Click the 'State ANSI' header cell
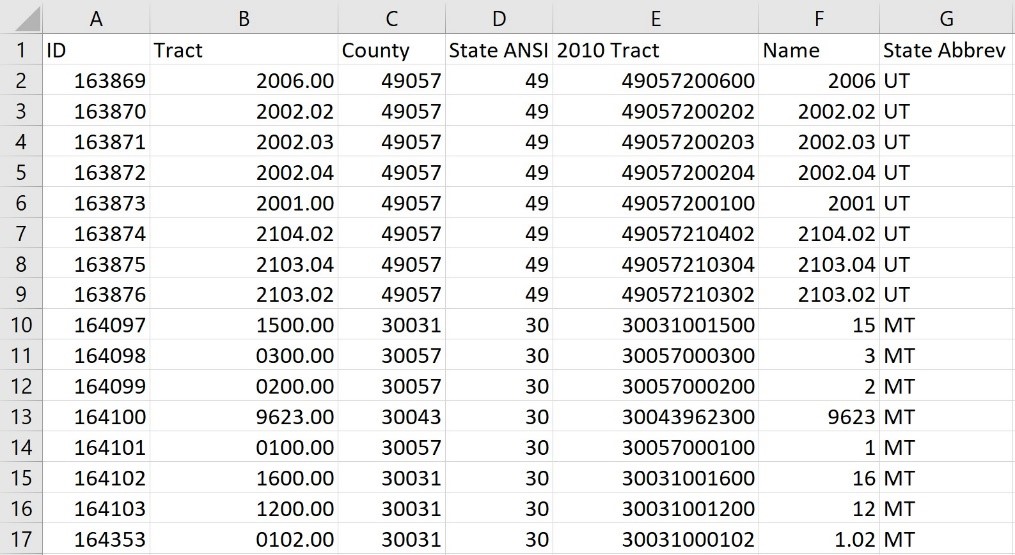This screenshot has height=555, width=1015. (x=498, y=50)
